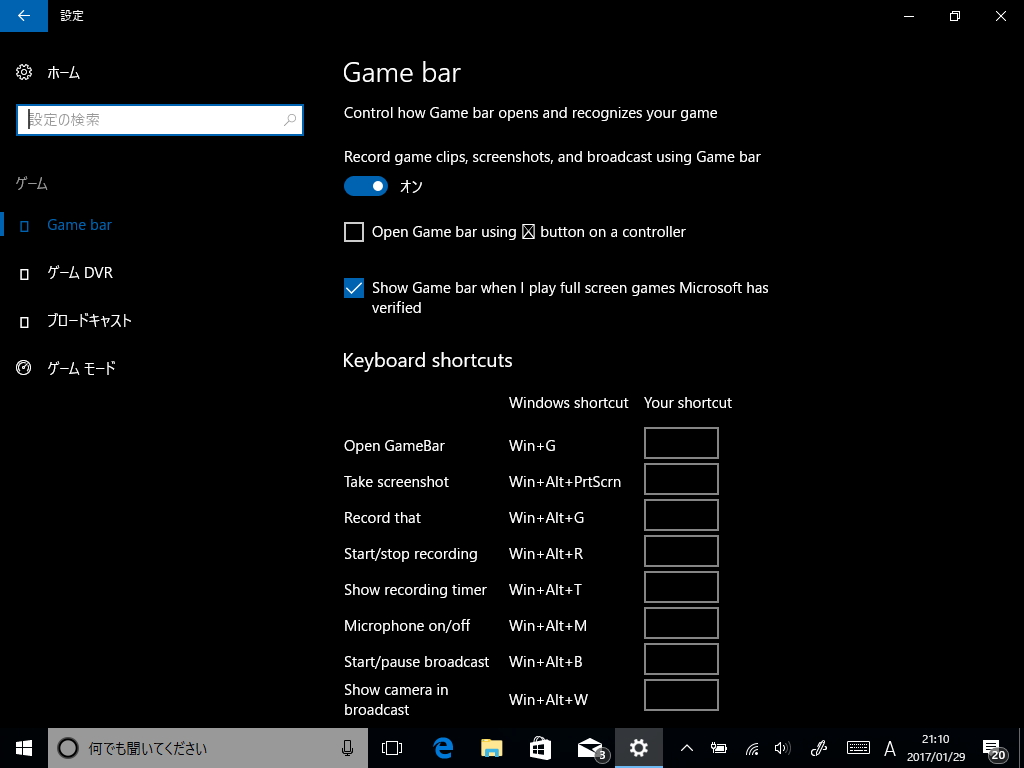The height and width of the screenshot is (768, 1024).
Task: Click the icon beside ゲーム DVR
Action: (24, 274)
